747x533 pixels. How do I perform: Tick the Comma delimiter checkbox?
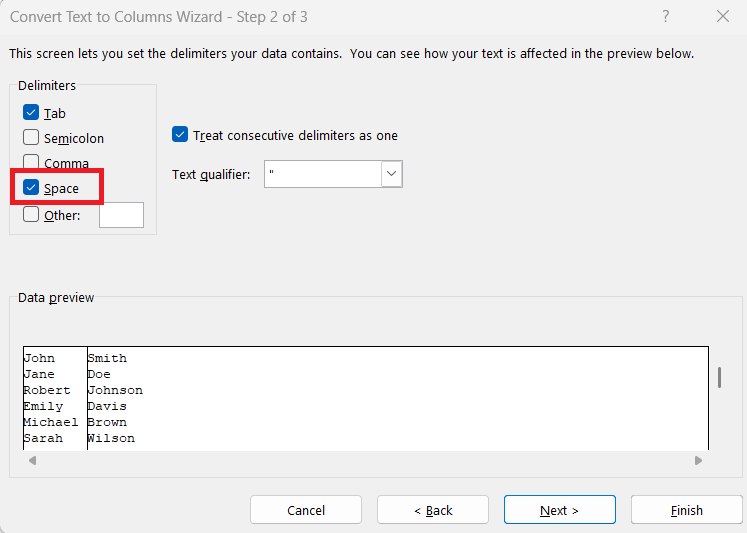(x=31, y=162)
